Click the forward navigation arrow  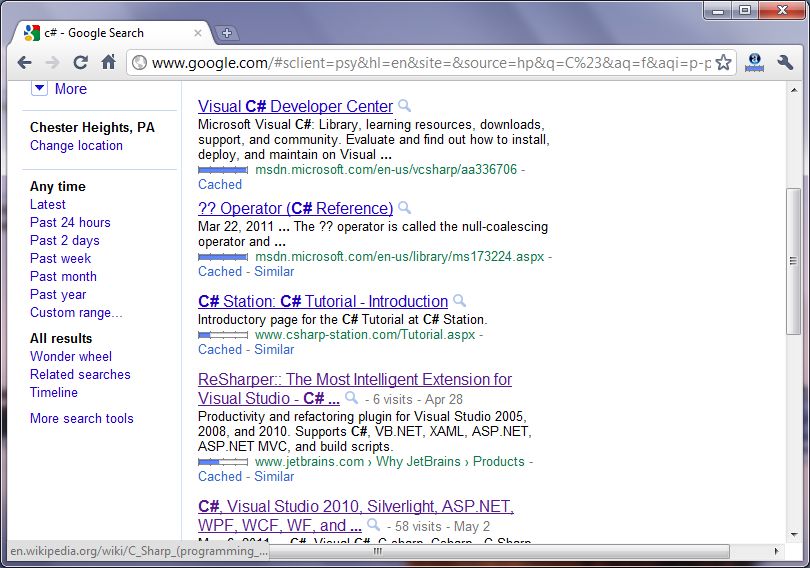[52, 63]
